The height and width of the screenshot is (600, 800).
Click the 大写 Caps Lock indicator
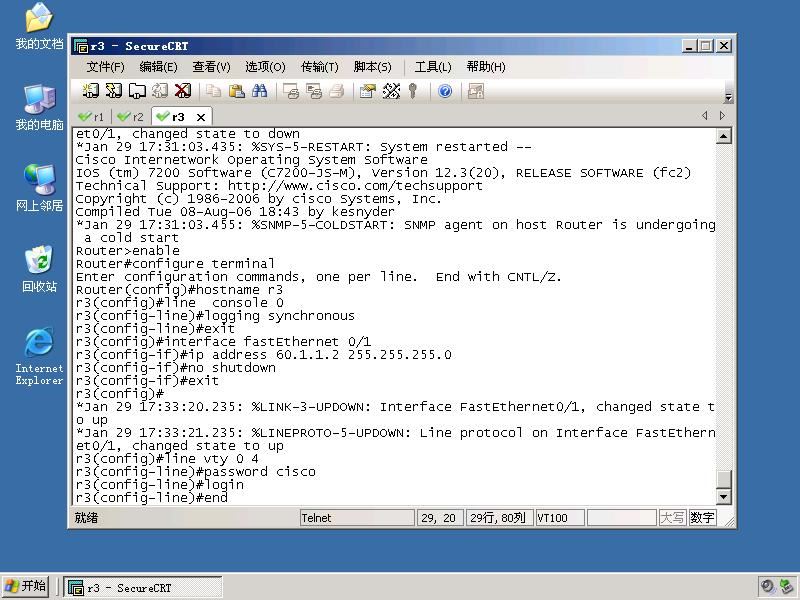click(x=672, y=518)
